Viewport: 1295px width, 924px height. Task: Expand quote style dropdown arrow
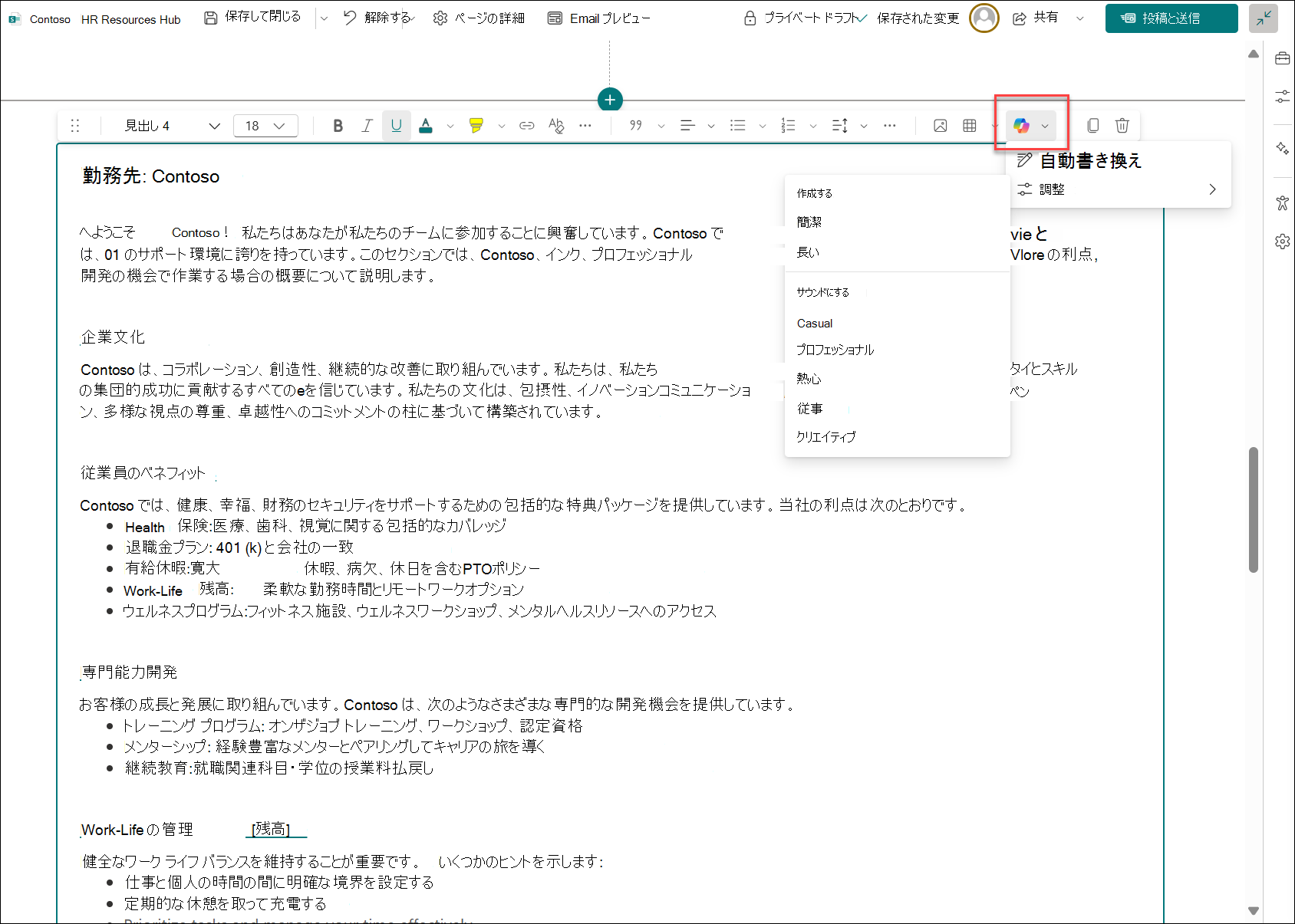661,126
